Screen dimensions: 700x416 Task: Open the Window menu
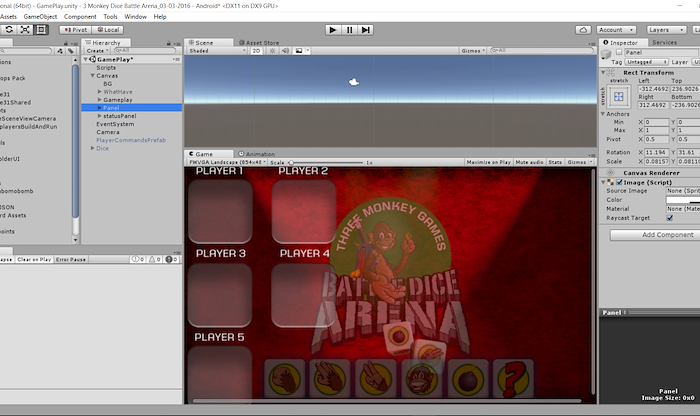(x=135, y=17)
